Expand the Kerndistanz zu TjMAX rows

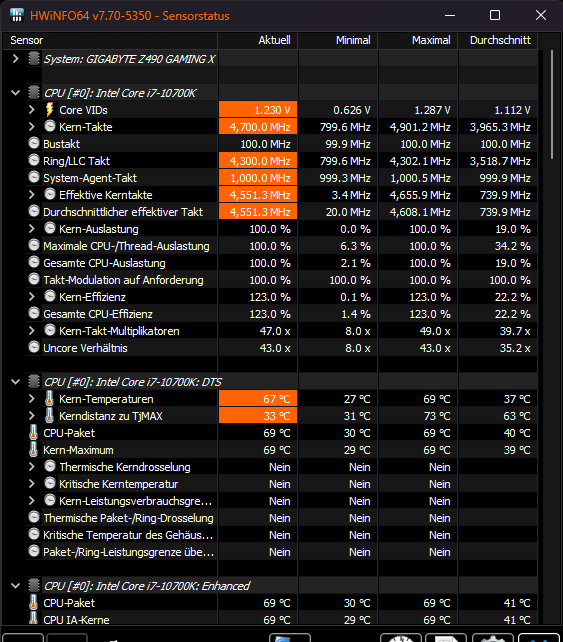click(x=32, y=416)
